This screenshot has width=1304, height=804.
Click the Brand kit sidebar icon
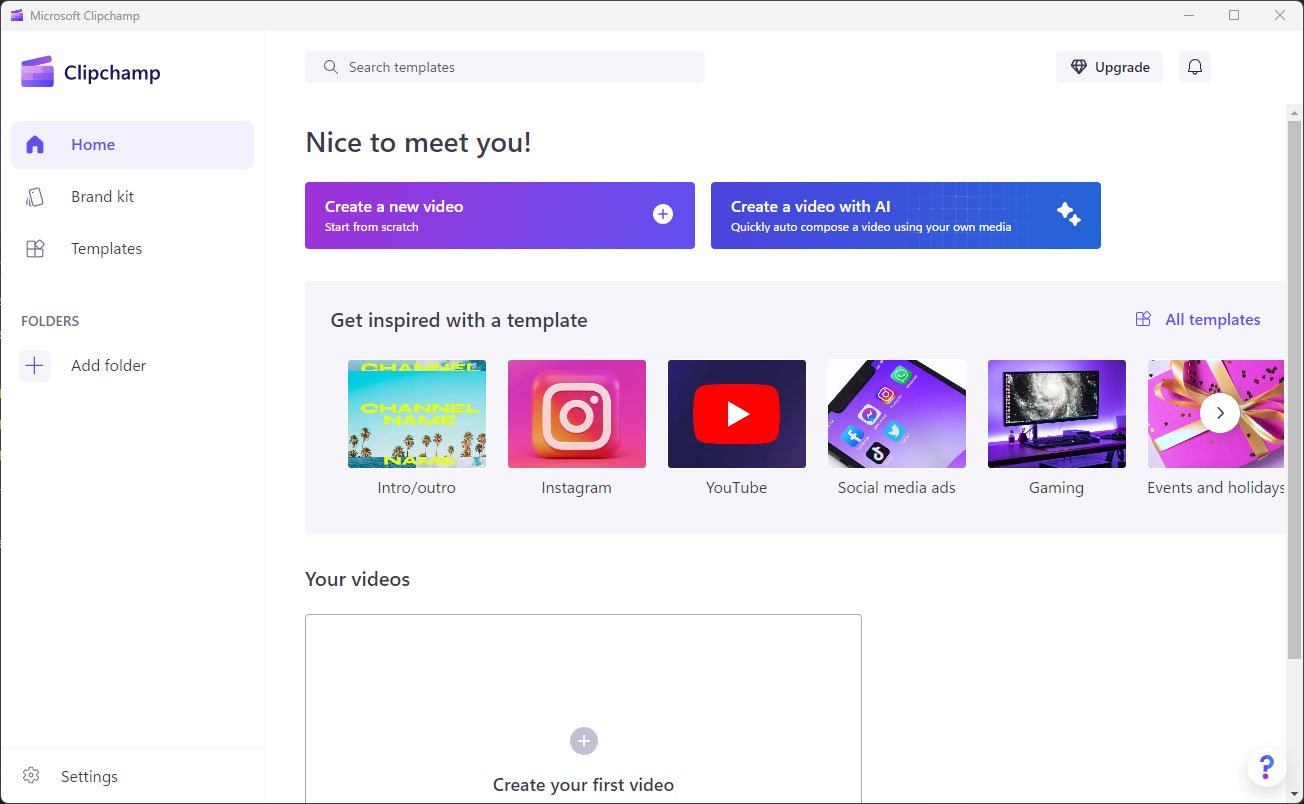[35, 197]
